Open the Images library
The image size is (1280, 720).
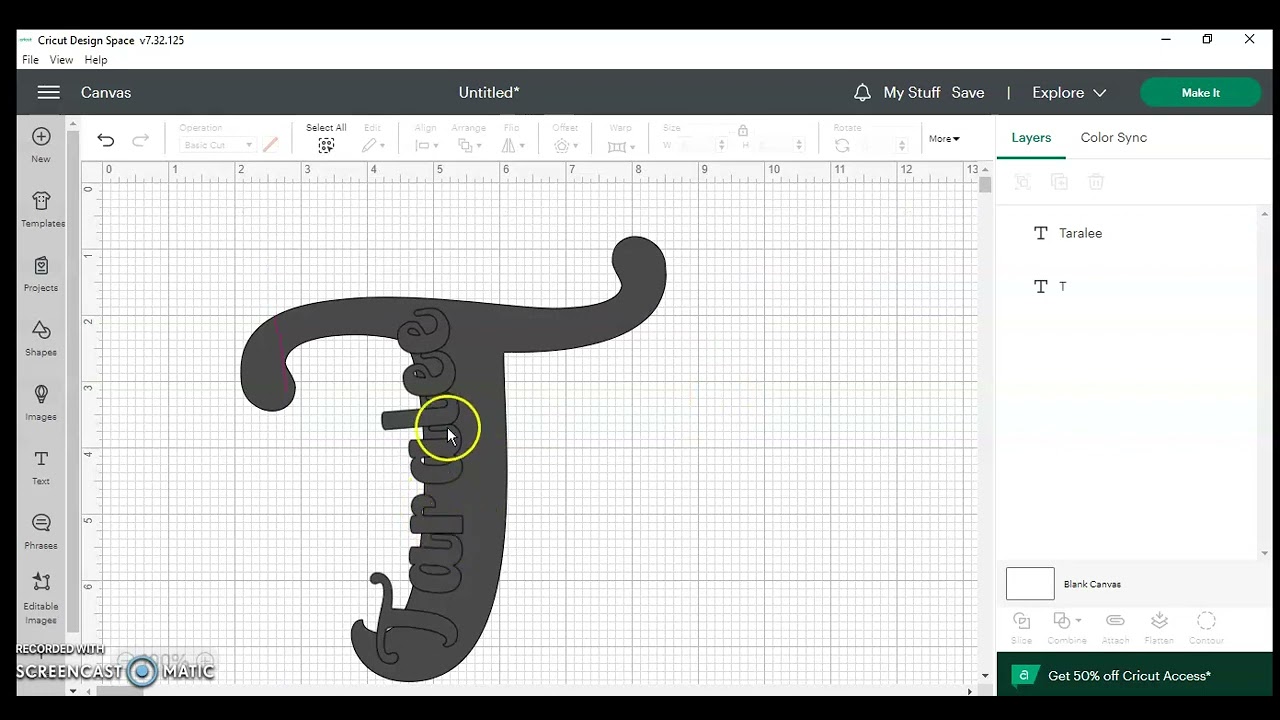click(x=41, y=402)
